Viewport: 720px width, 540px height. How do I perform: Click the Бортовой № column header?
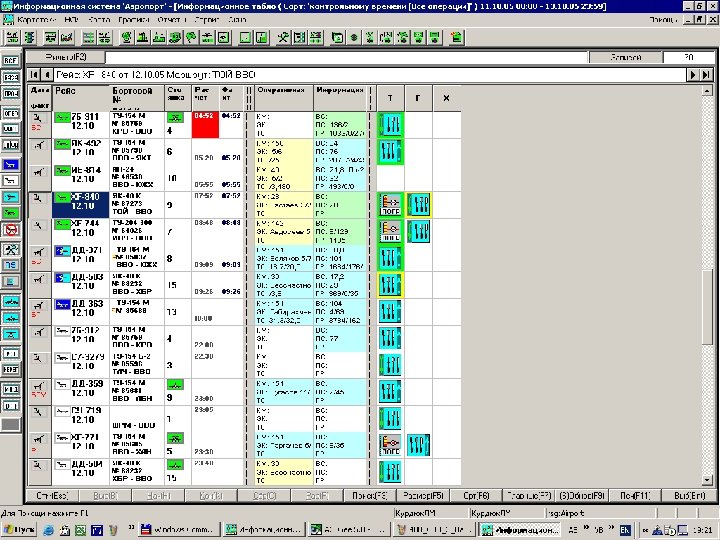click(137, 98)
